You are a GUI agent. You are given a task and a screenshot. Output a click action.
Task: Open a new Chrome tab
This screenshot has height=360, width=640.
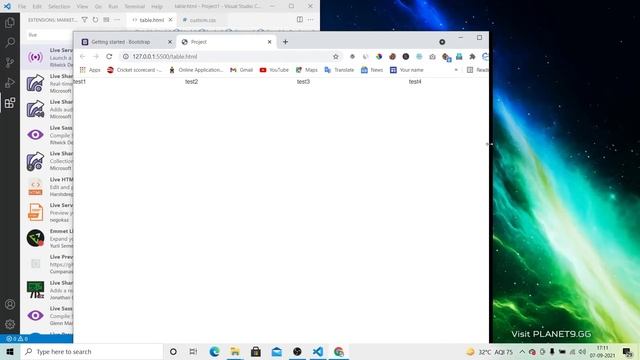pyautogui.click(x=285, y=42)
